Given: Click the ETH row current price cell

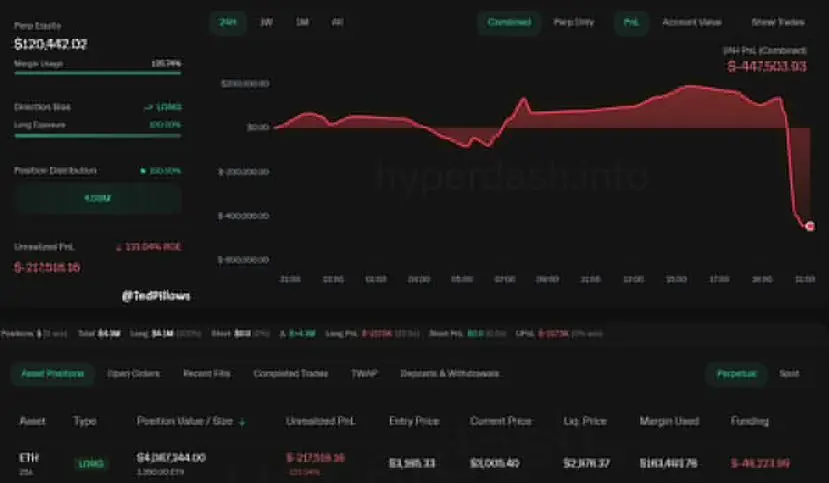Looking at the screenshot, I should point(494,463).
